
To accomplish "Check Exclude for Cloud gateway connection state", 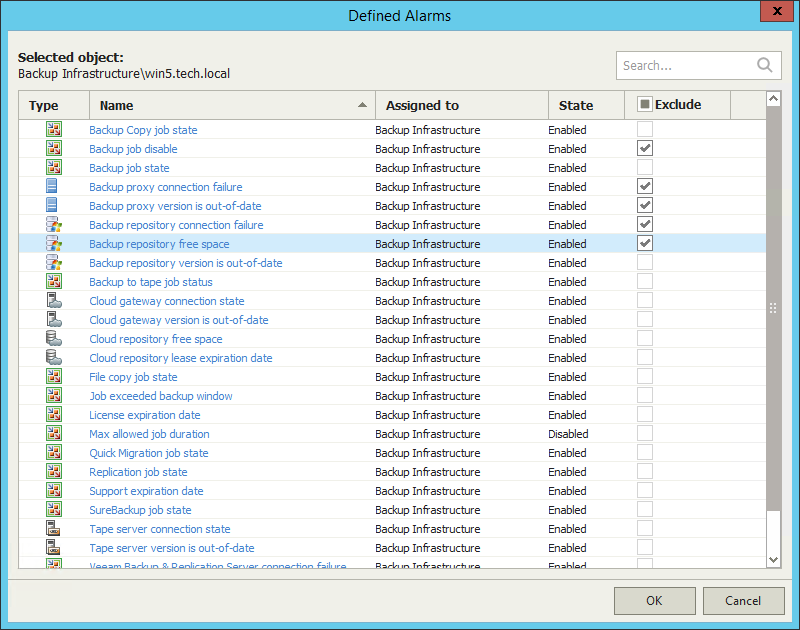I will point(645,300).
